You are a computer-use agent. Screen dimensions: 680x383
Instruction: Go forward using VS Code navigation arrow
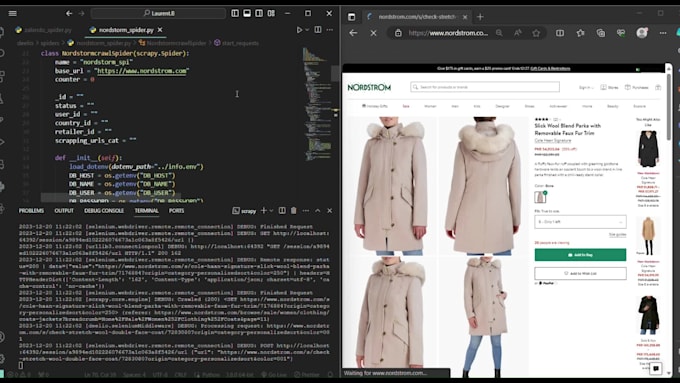pos(81,13)
